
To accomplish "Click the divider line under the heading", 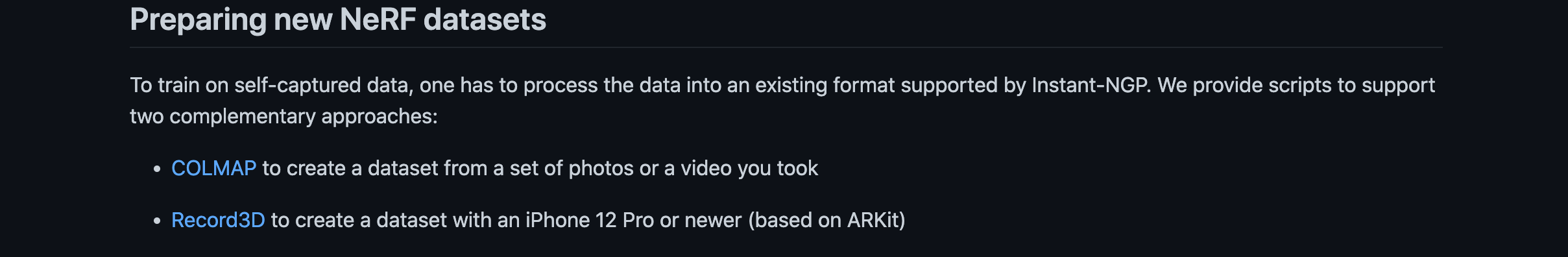I will point(786,47).
